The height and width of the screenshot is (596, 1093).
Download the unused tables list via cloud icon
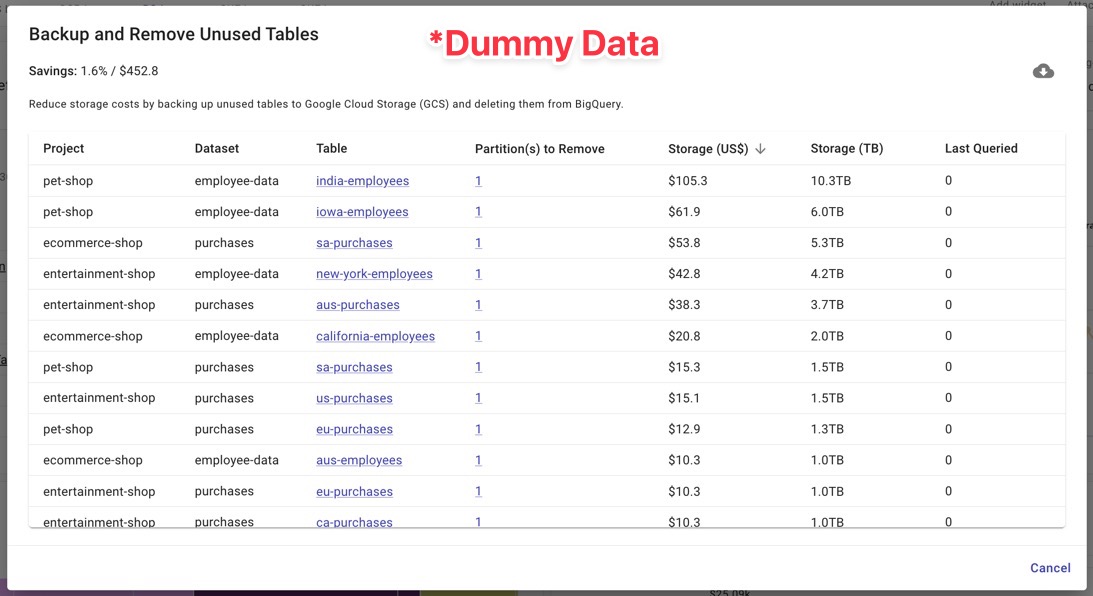click(x=1043, y=71)
